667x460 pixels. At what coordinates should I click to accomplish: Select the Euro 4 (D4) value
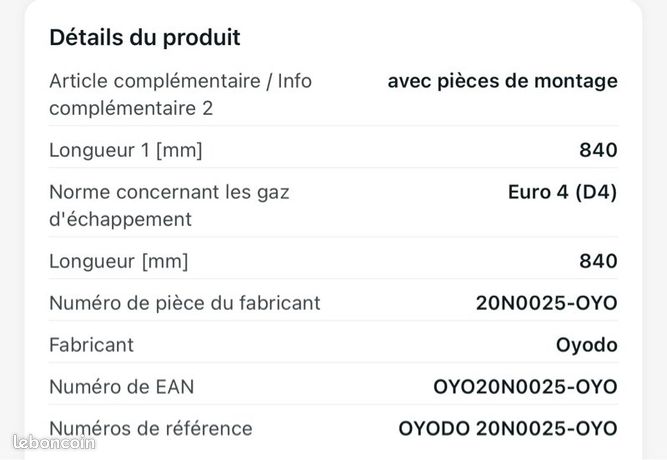pos(562,192)
